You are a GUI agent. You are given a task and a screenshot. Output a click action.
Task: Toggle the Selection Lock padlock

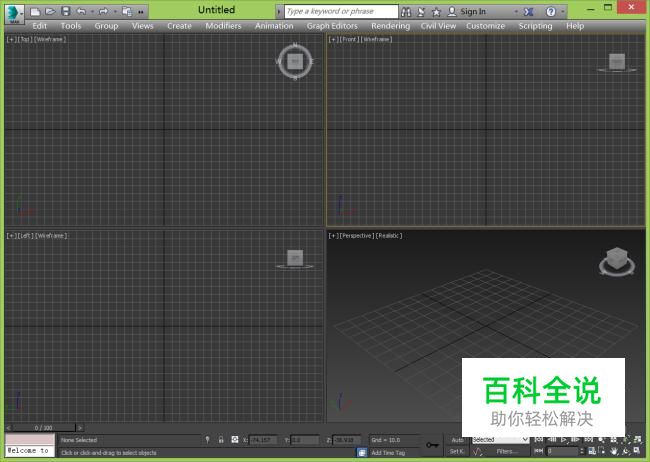click(x=221, y=440)
